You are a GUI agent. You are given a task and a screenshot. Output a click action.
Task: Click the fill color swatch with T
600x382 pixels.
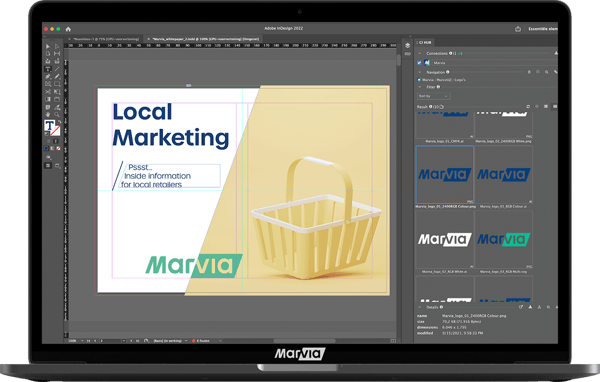(x=49, y=126)
